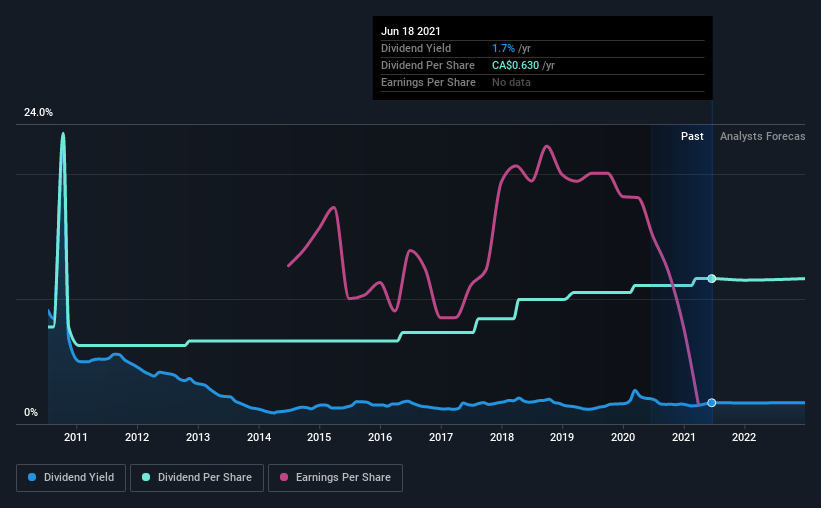Click the 24.0% y-axis label

[x=38, y=113]
